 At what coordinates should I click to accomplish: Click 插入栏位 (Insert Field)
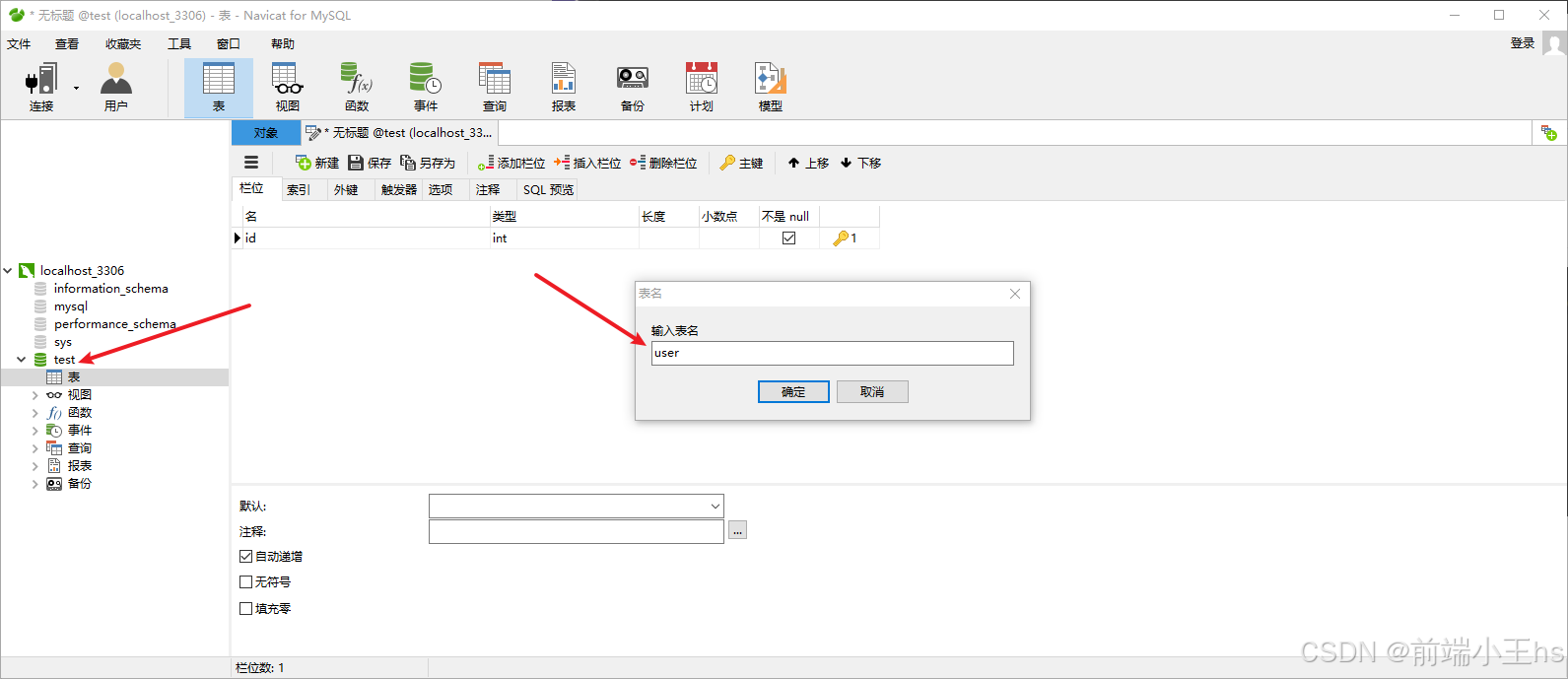coord(587,163)
